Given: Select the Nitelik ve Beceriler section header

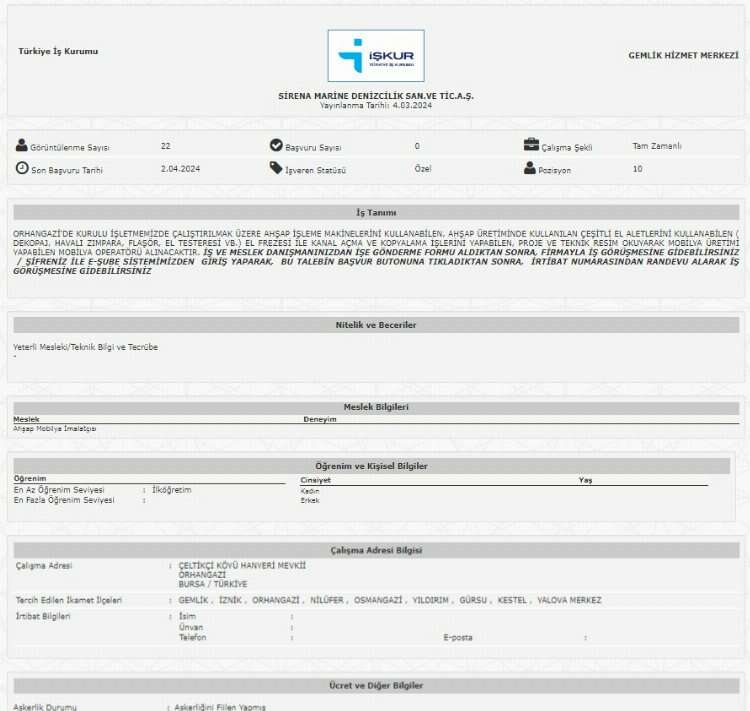Looking at the screenshot, I should pyautogui.click(x=375, y=325).
